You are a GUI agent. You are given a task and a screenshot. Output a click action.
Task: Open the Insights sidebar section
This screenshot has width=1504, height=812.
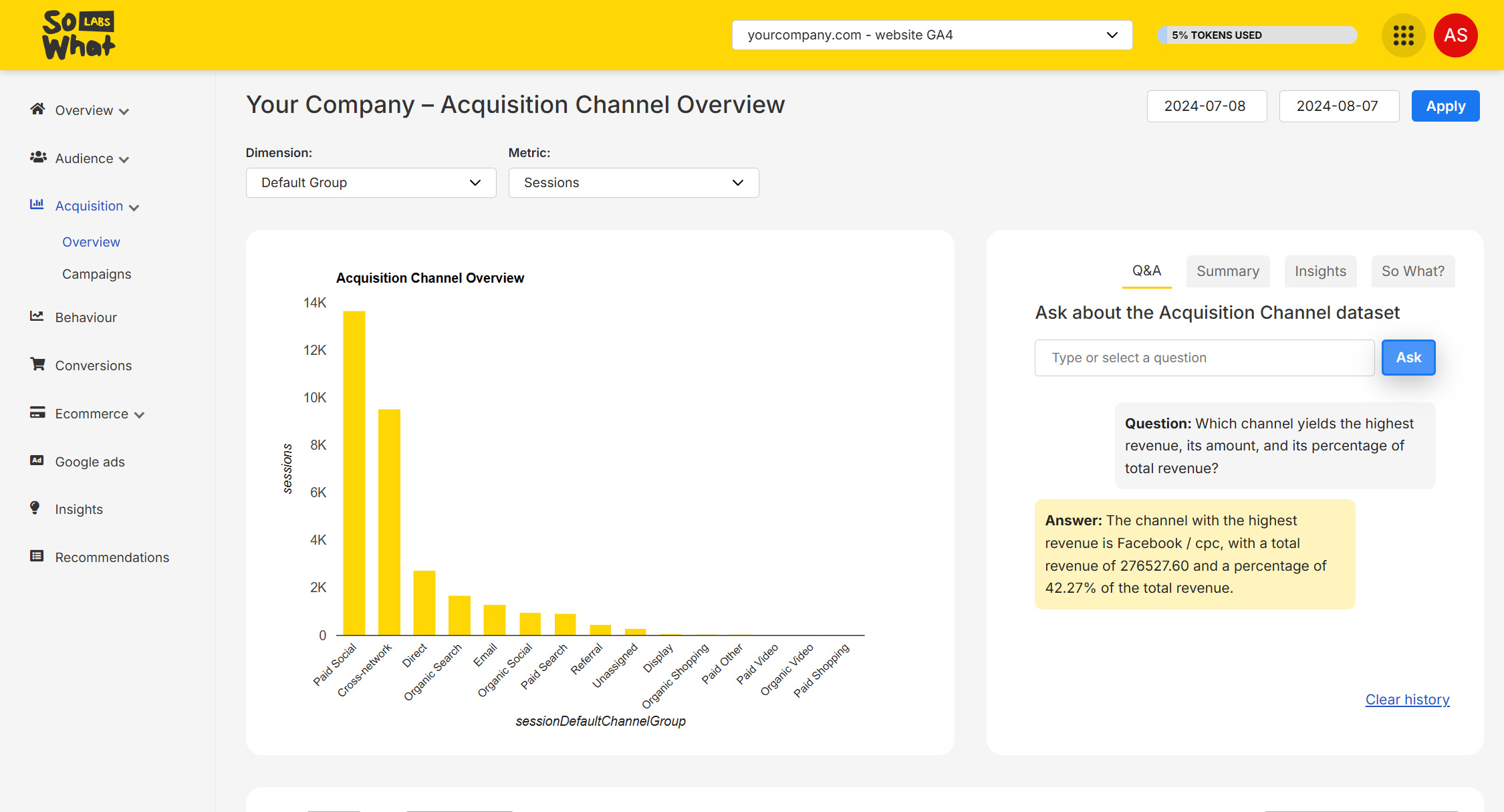click(79, 509)
